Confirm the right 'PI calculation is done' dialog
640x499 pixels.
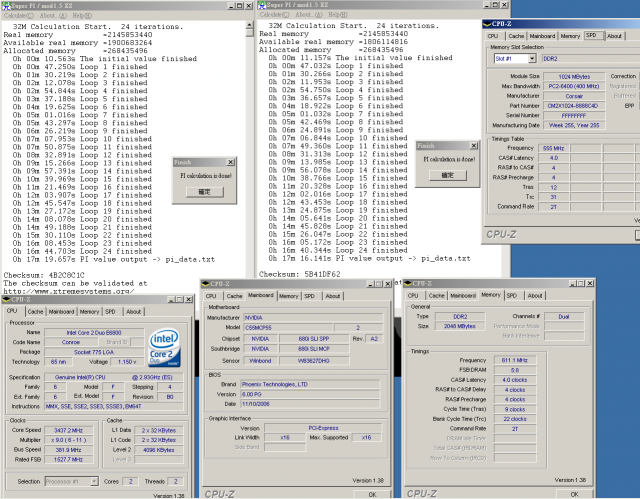pos(447,175)
